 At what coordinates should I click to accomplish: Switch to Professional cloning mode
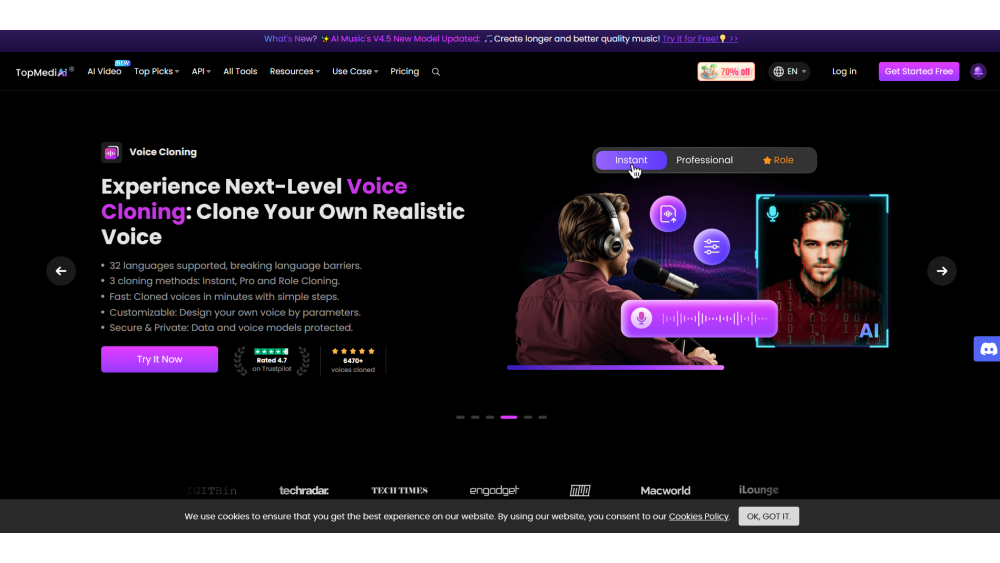[704, 160]
